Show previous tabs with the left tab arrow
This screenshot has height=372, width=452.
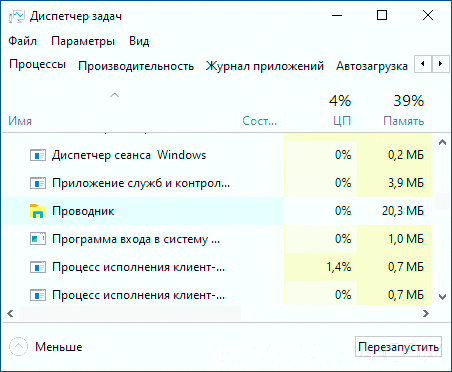(423, 64)
